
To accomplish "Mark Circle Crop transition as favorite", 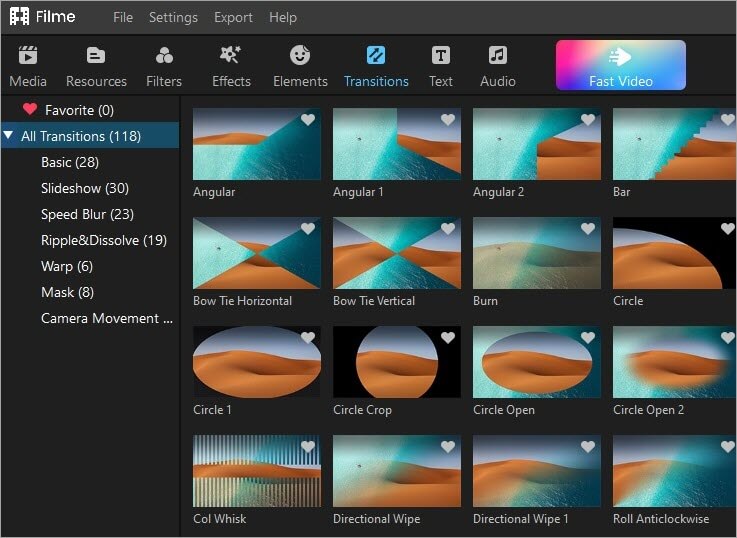I will tap(448, 338).
